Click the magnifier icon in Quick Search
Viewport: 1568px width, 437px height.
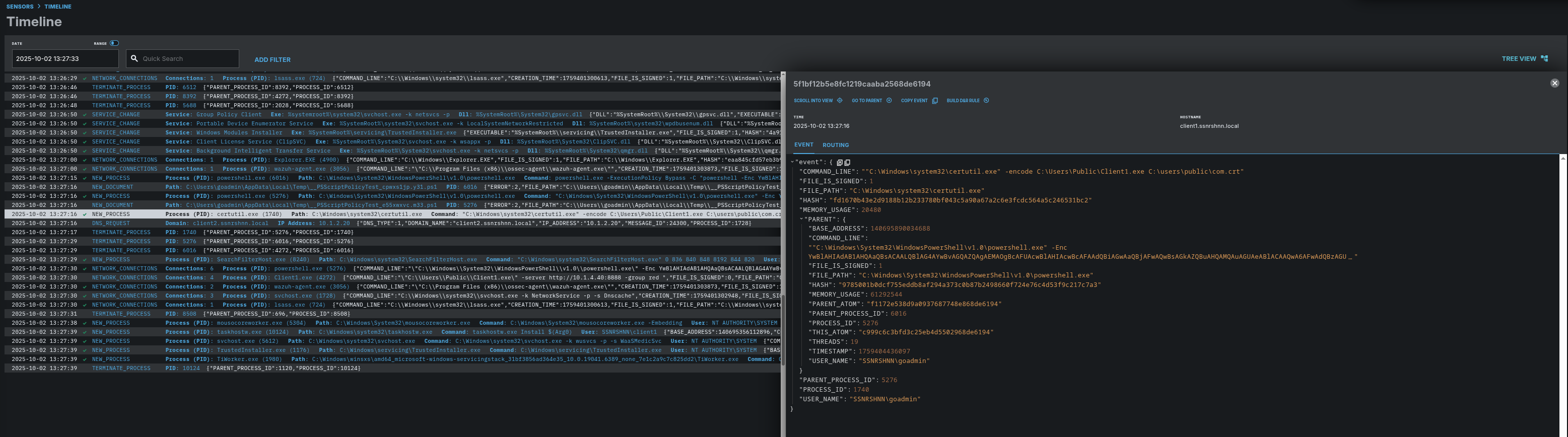click(x=134, y=59)
